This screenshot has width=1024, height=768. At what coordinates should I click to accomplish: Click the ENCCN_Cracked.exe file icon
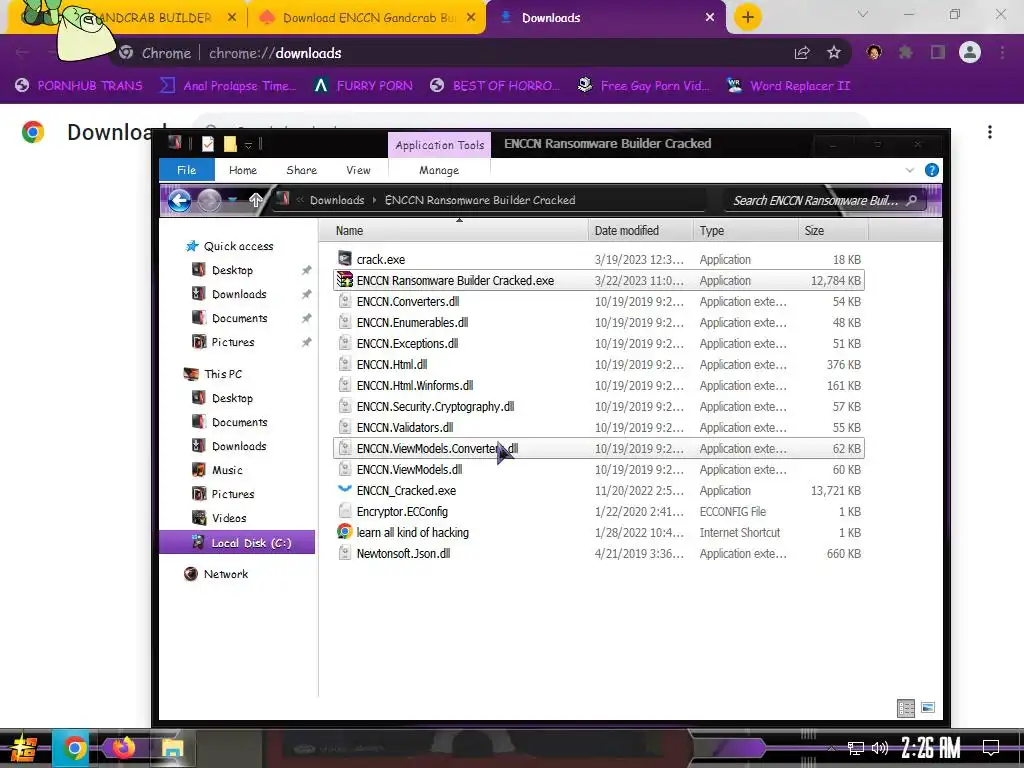point(345,490)
